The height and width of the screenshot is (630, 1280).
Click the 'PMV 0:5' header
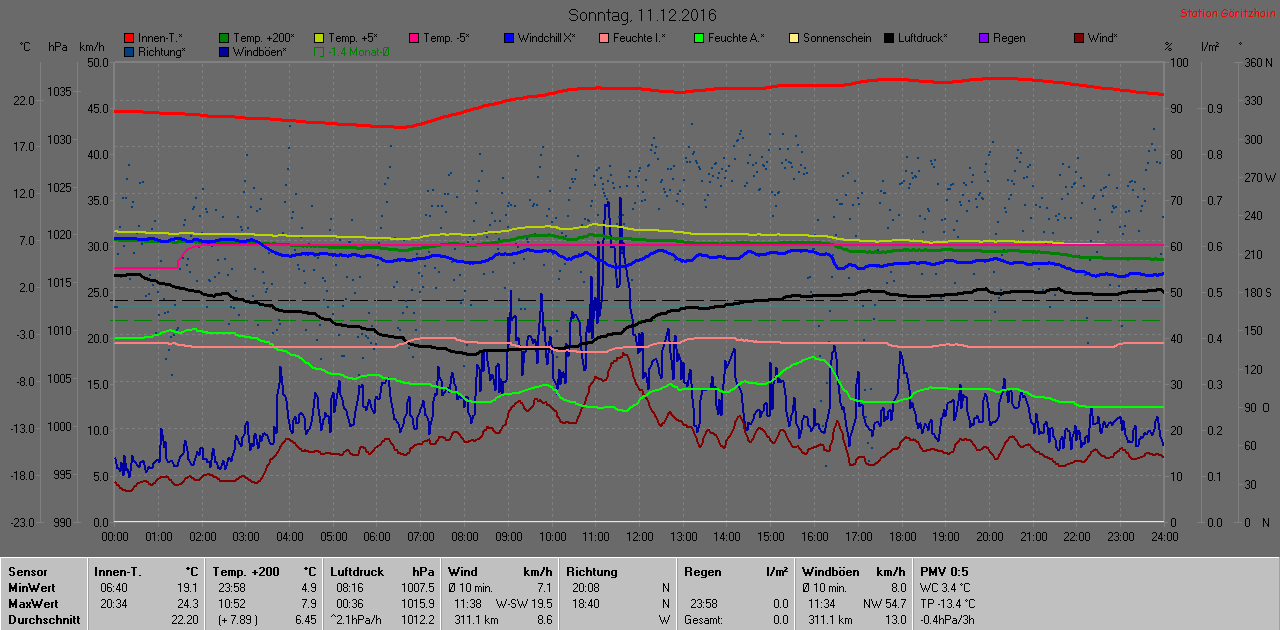[944, 572]
